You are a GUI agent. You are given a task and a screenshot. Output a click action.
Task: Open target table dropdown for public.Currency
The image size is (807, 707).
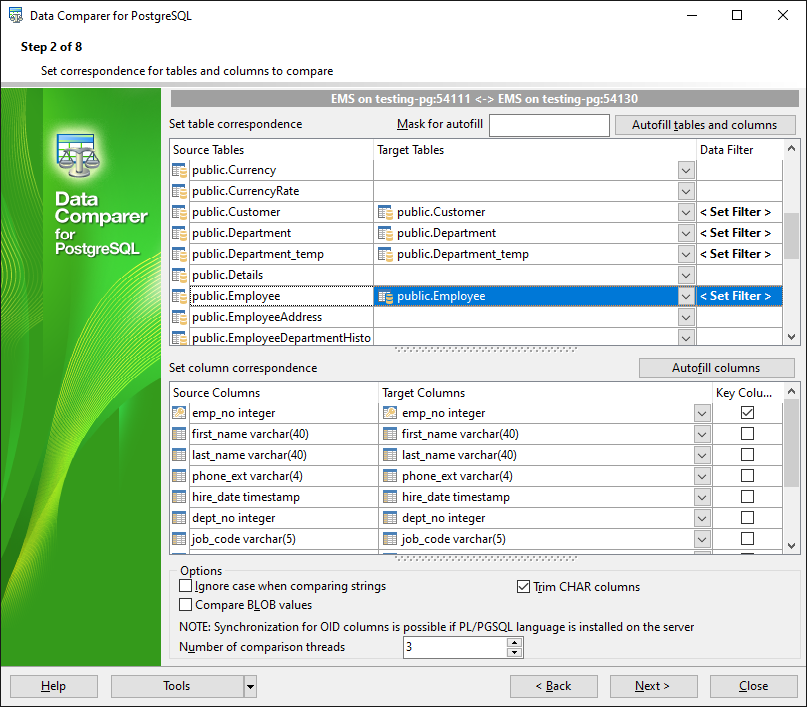pos(686,170)
